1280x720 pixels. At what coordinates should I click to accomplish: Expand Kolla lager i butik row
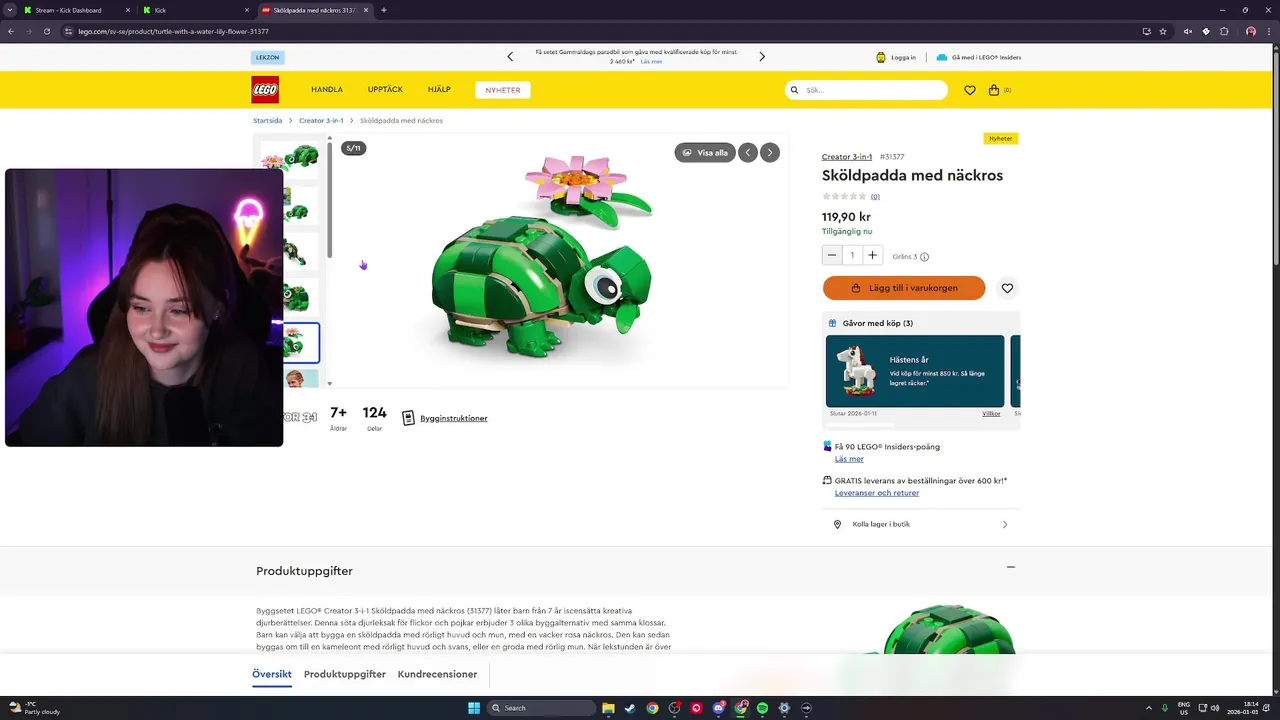[921, 524]
